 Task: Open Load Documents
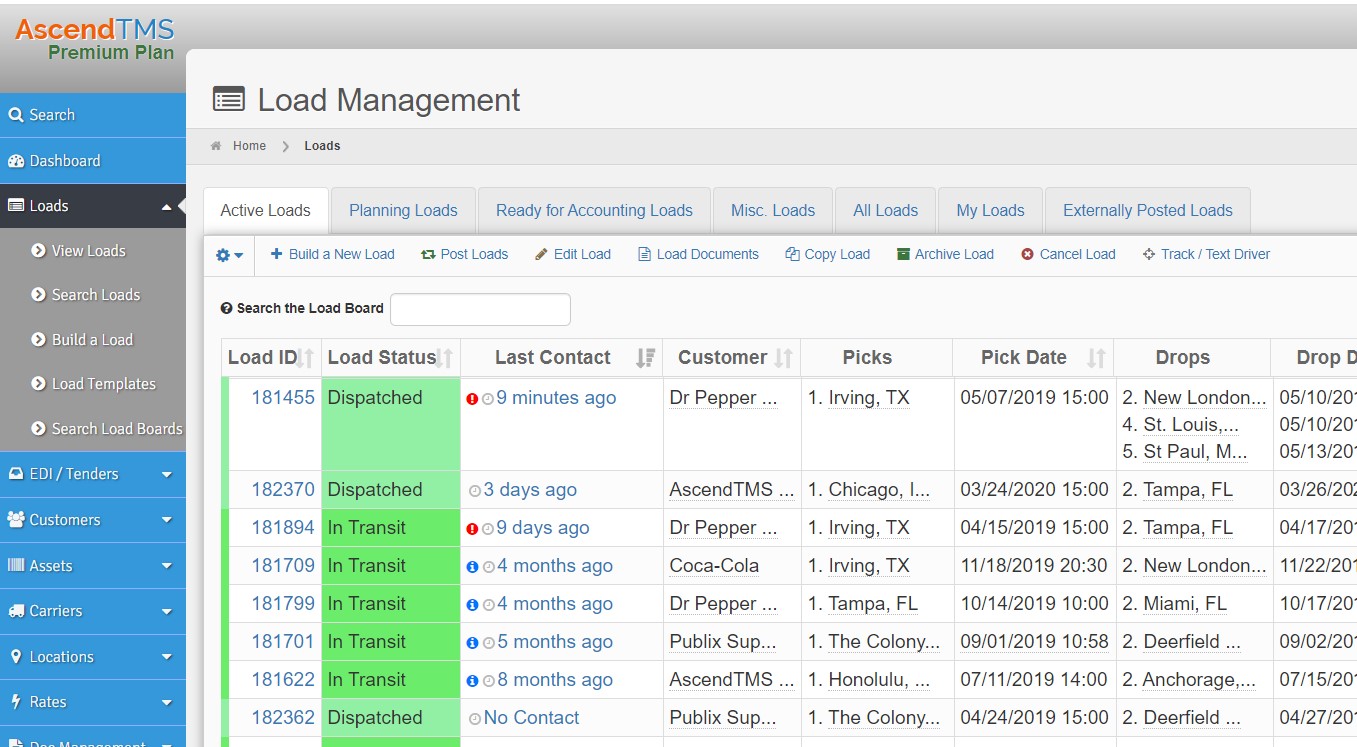(x=699, y=255)
